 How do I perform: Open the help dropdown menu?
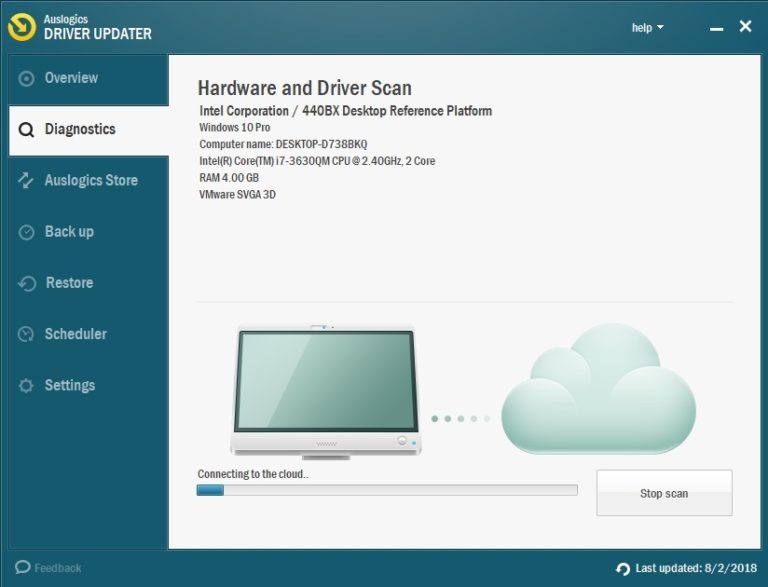tap(647, 28)
